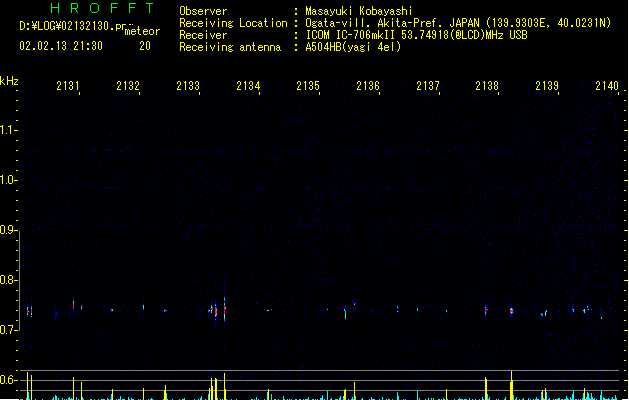Click the 0.8 kHz frequency tick label
Viewport: 629px width, 400px height.
(8, 280)
